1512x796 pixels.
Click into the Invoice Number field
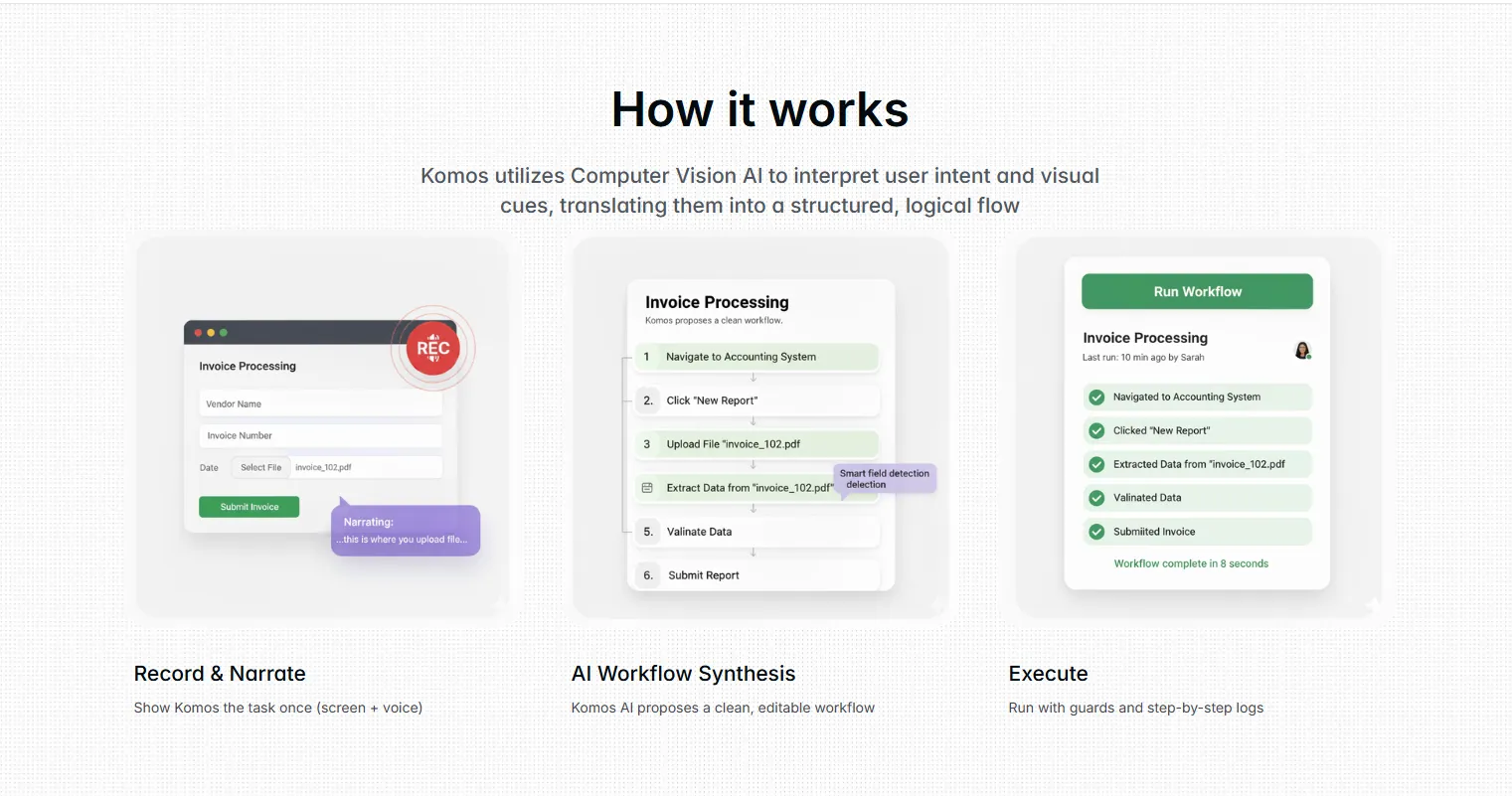tap(320, 436)
